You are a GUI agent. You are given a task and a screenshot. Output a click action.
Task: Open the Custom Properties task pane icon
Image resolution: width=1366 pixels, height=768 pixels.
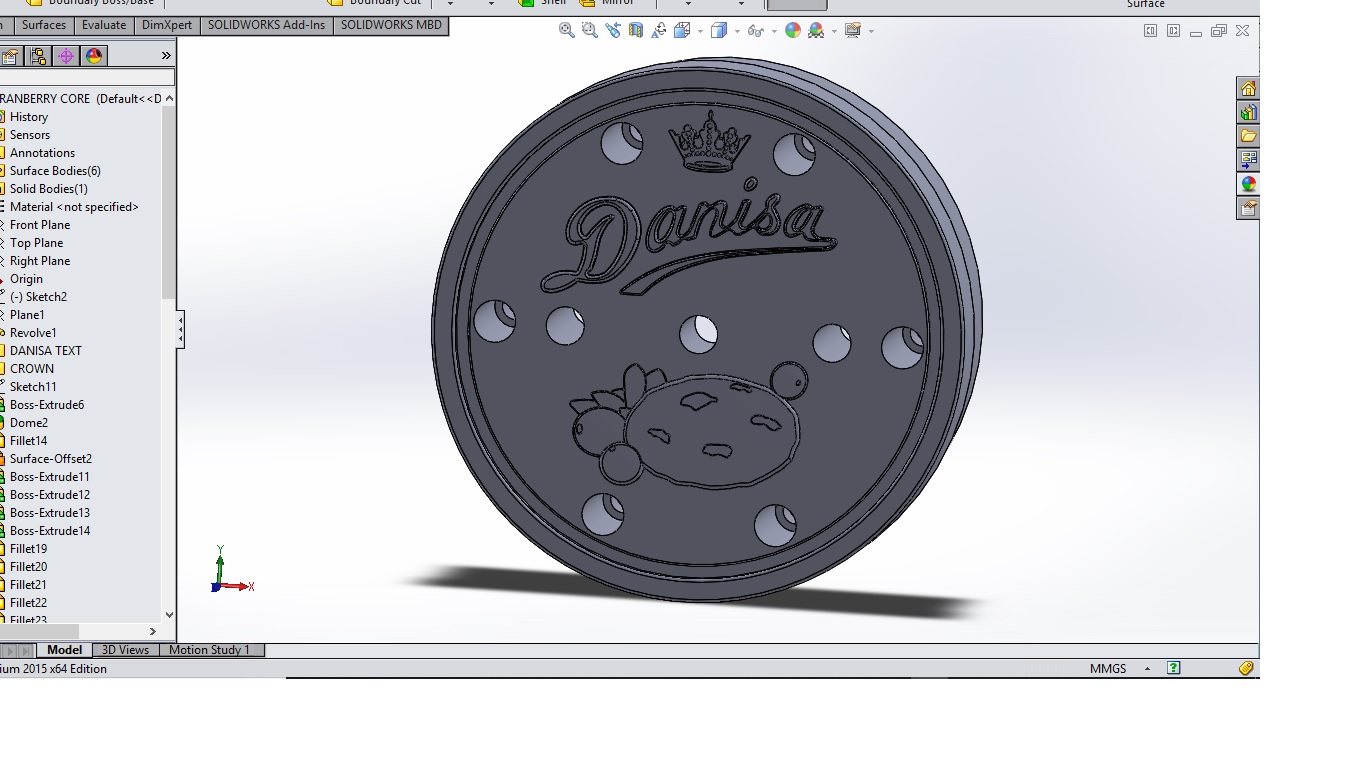click(1248, 208)
